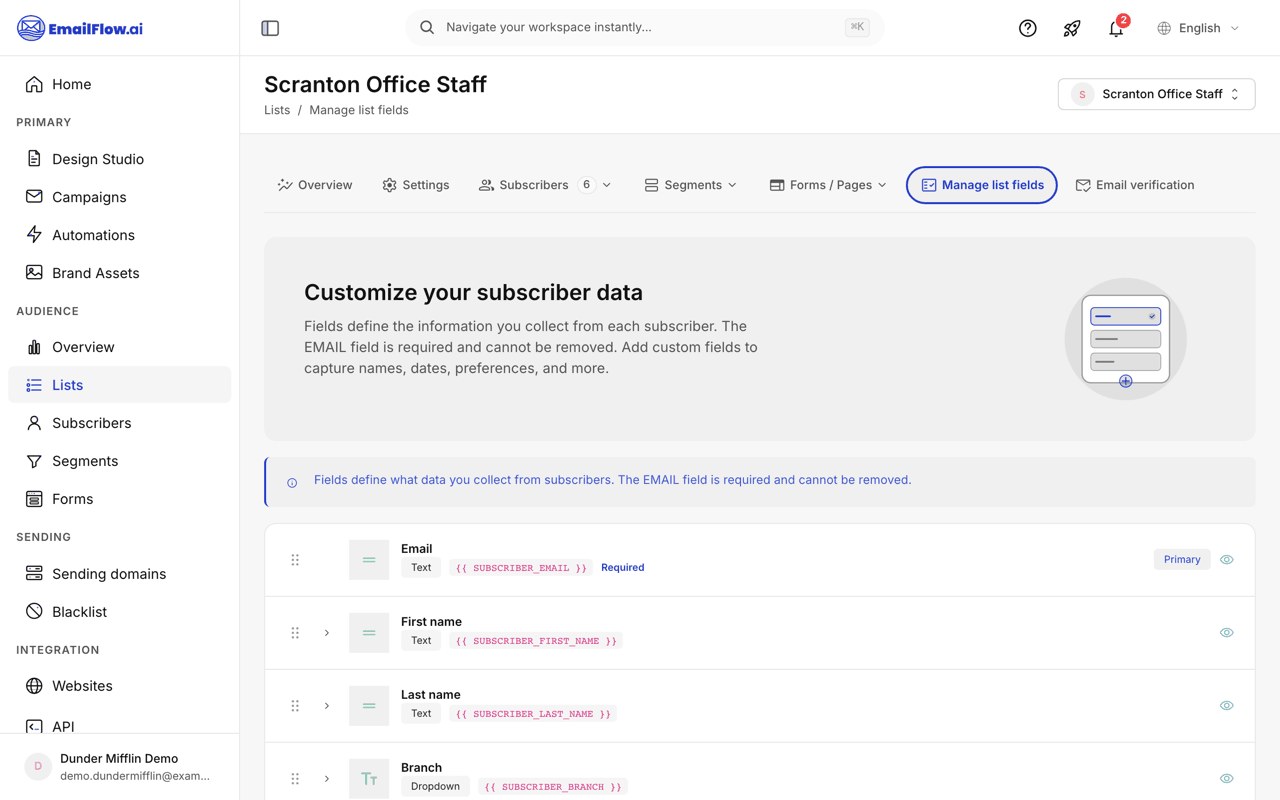Toggle the sidebar collapse icon

270,28
